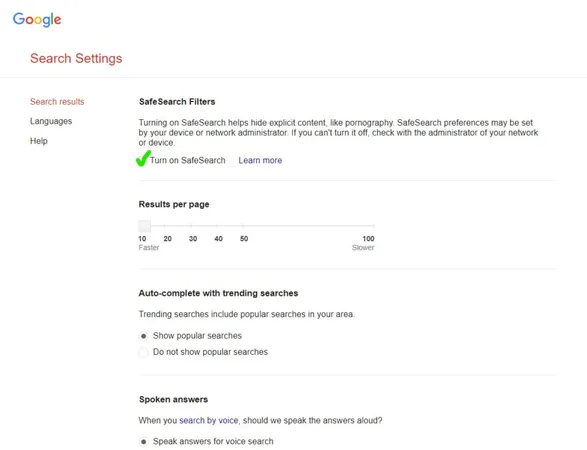Image resolution: width=587 pixels, height=450 pixels.
Task: Open the Search results section
Action: (57, 101)
